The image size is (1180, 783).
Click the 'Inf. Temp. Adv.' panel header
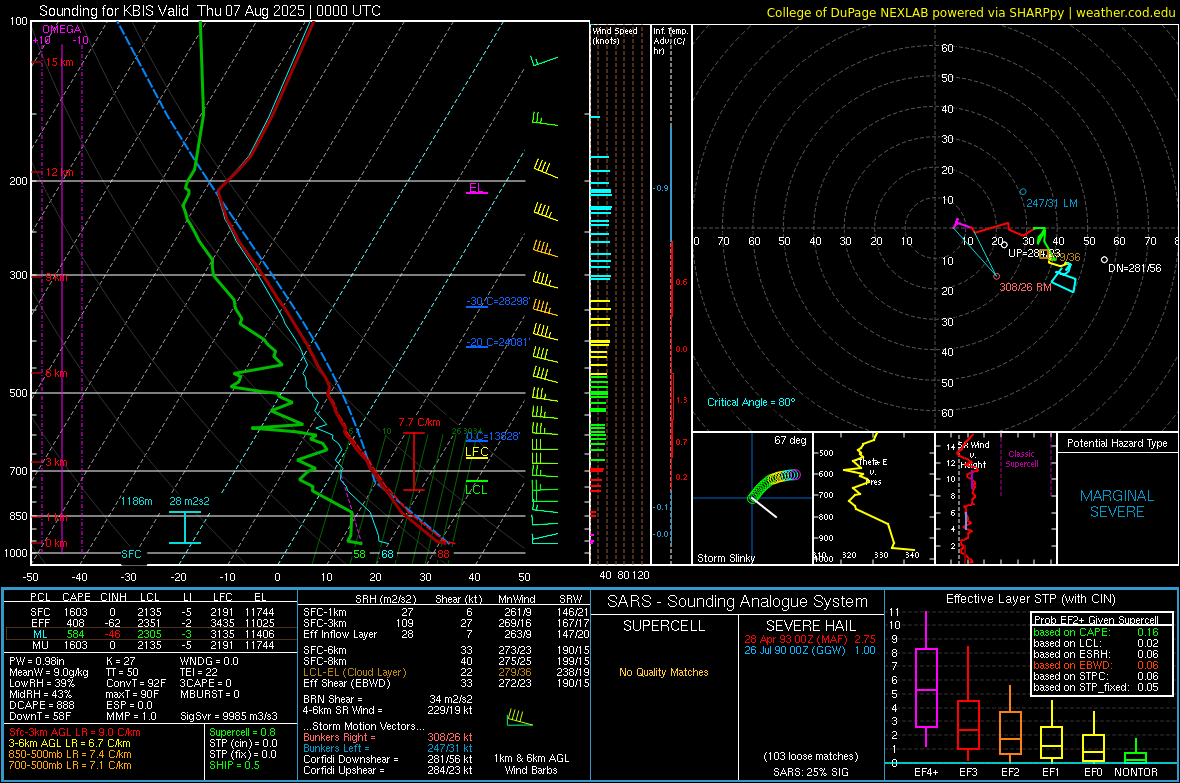pos(670,41)
